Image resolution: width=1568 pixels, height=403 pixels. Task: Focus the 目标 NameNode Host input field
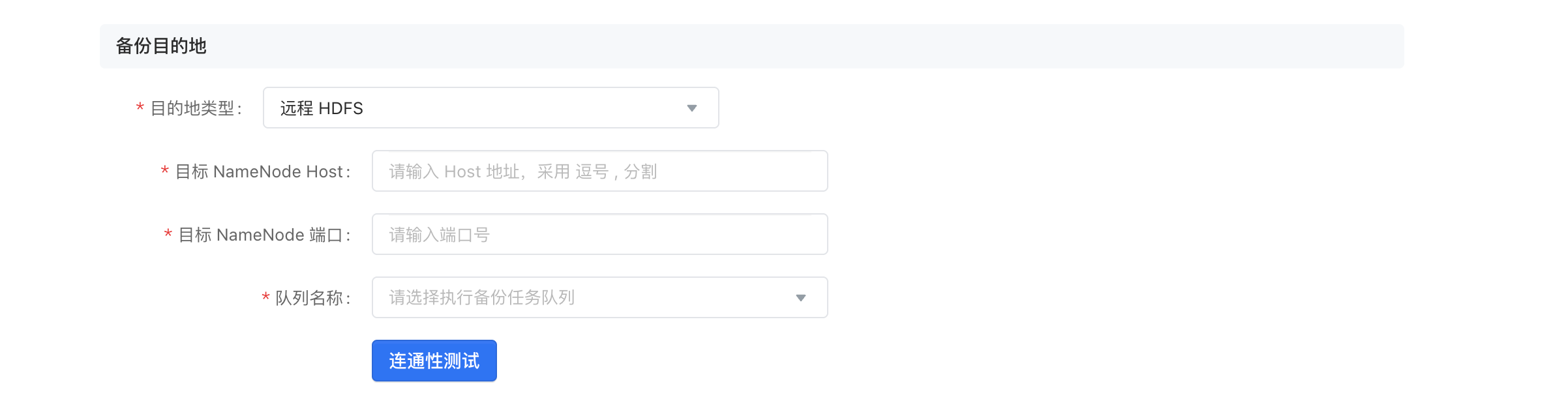pyautogui.click(x=599, y=171)
